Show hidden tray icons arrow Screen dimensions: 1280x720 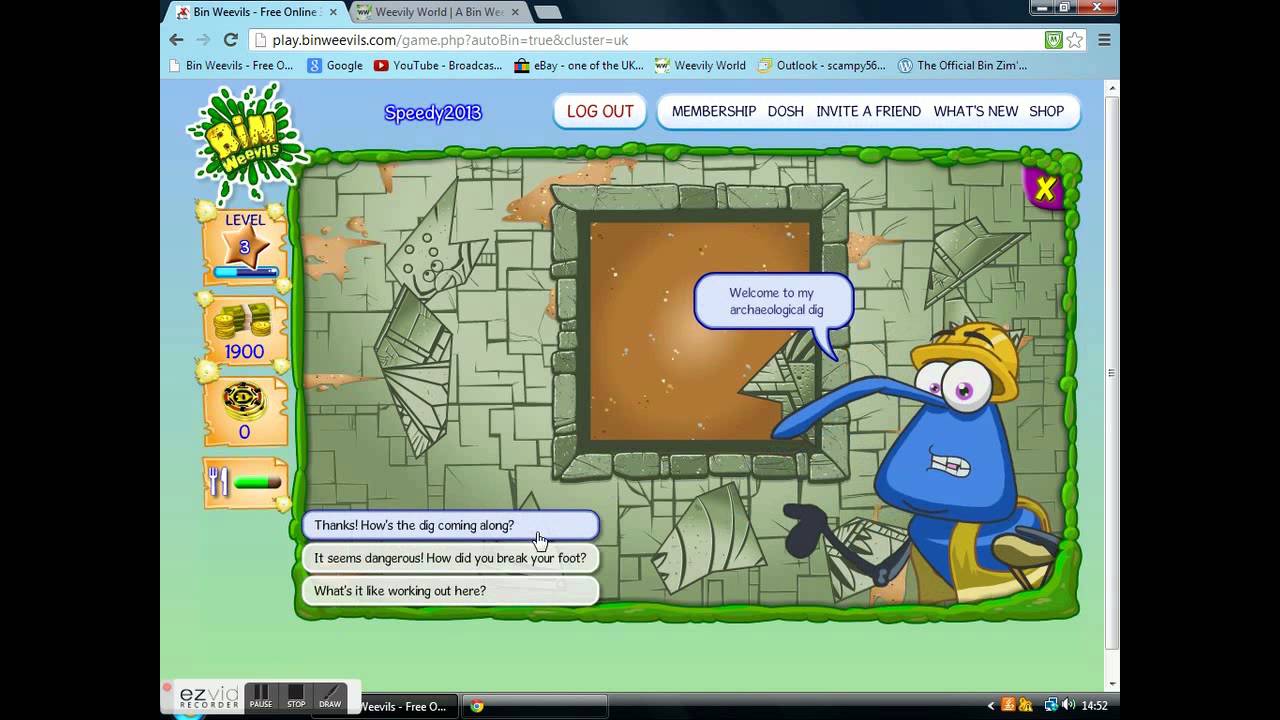pyautogui.click(x=991, y=705)
